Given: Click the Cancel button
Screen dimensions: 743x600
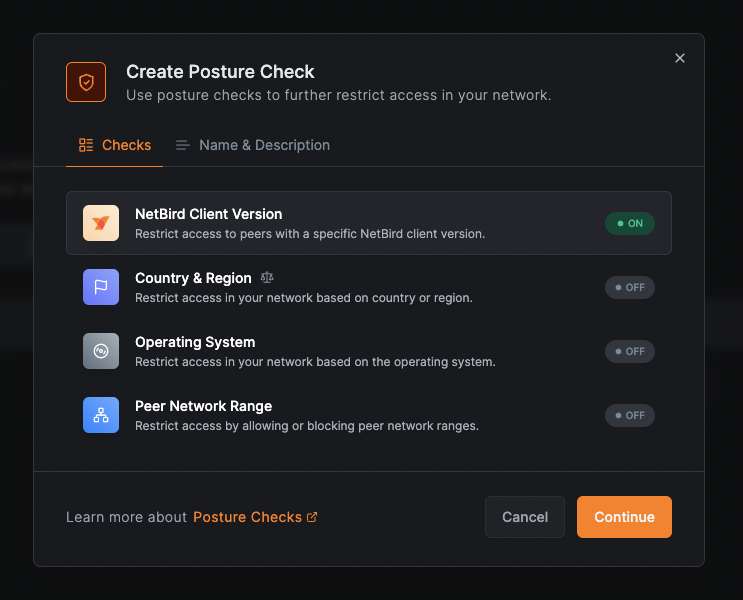Looking at the screenshot, I should [525, 517].
